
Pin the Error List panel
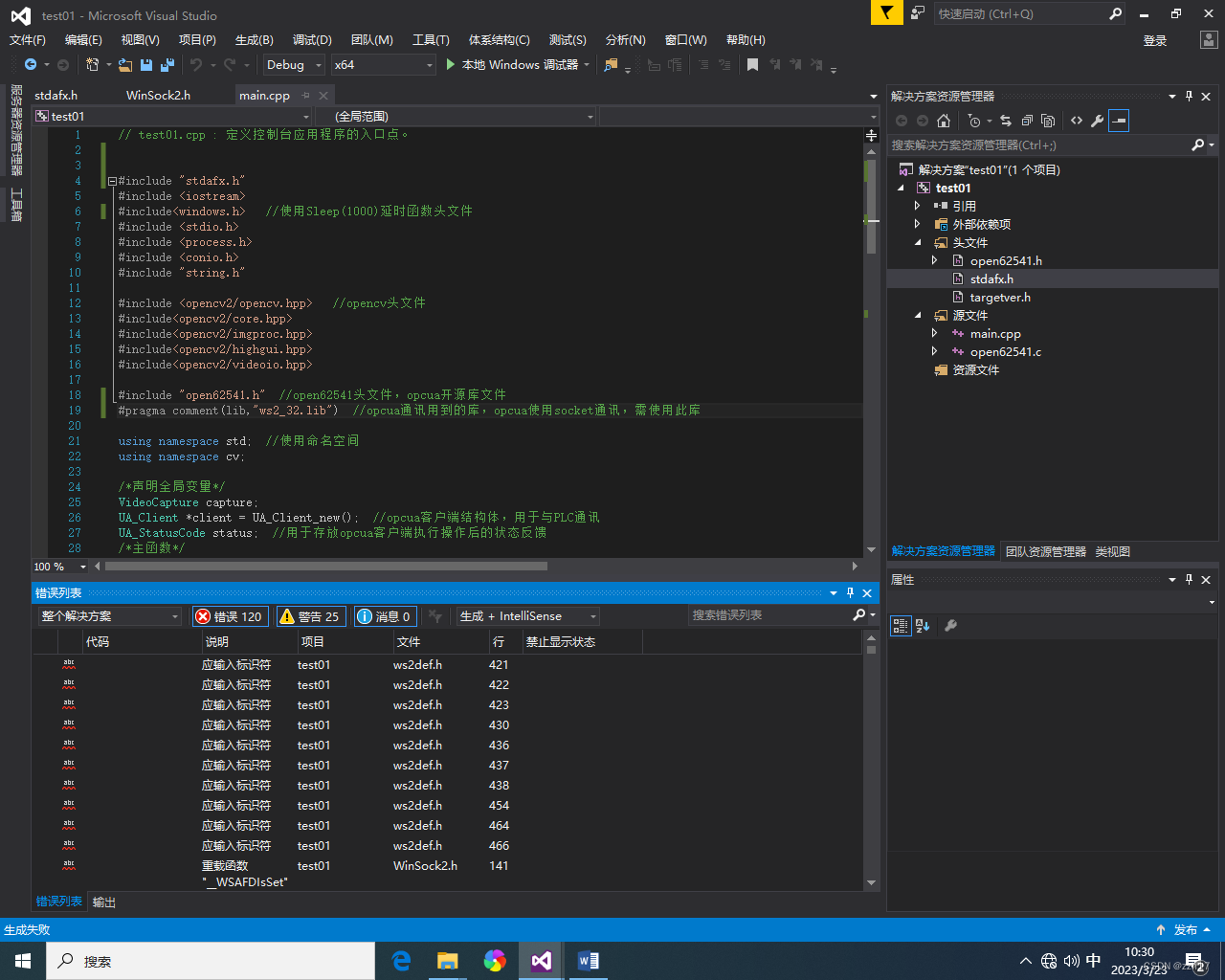850,593
